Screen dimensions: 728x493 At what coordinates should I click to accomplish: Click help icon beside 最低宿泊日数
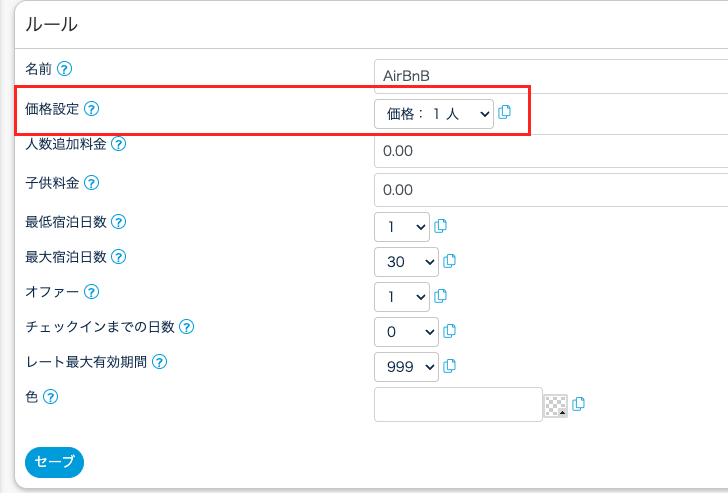tap(118, 221)
